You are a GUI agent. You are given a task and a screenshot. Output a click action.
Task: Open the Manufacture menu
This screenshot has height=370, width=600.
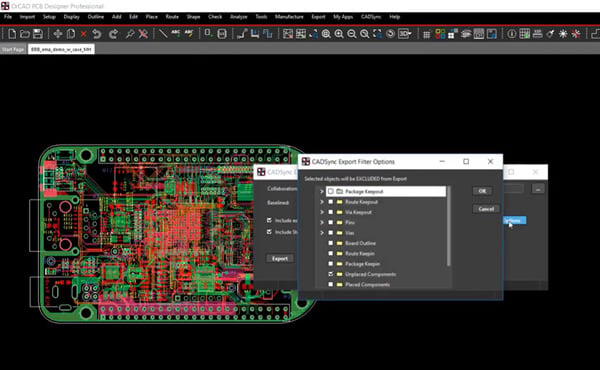(289, 17)
